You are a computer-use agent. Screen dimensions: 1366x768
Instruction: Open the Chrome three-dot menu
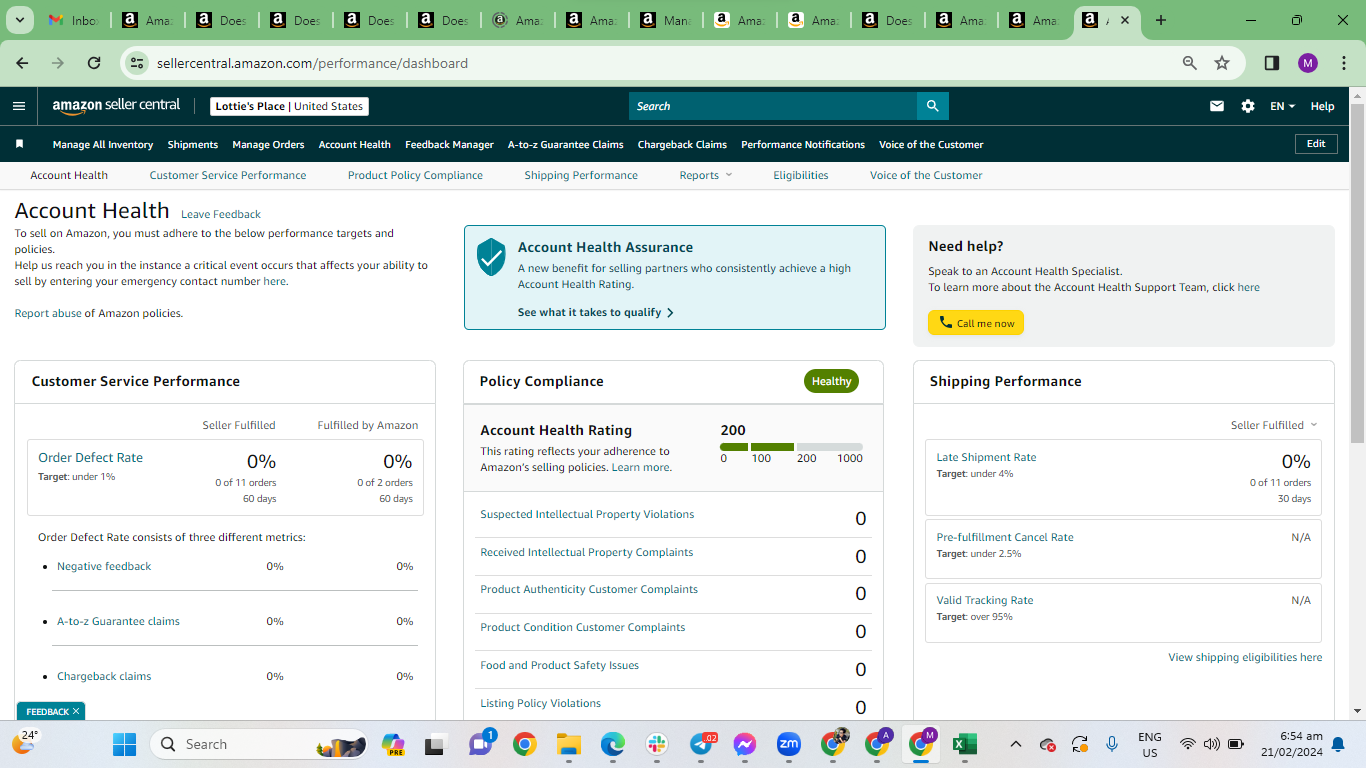(1342, 63)
